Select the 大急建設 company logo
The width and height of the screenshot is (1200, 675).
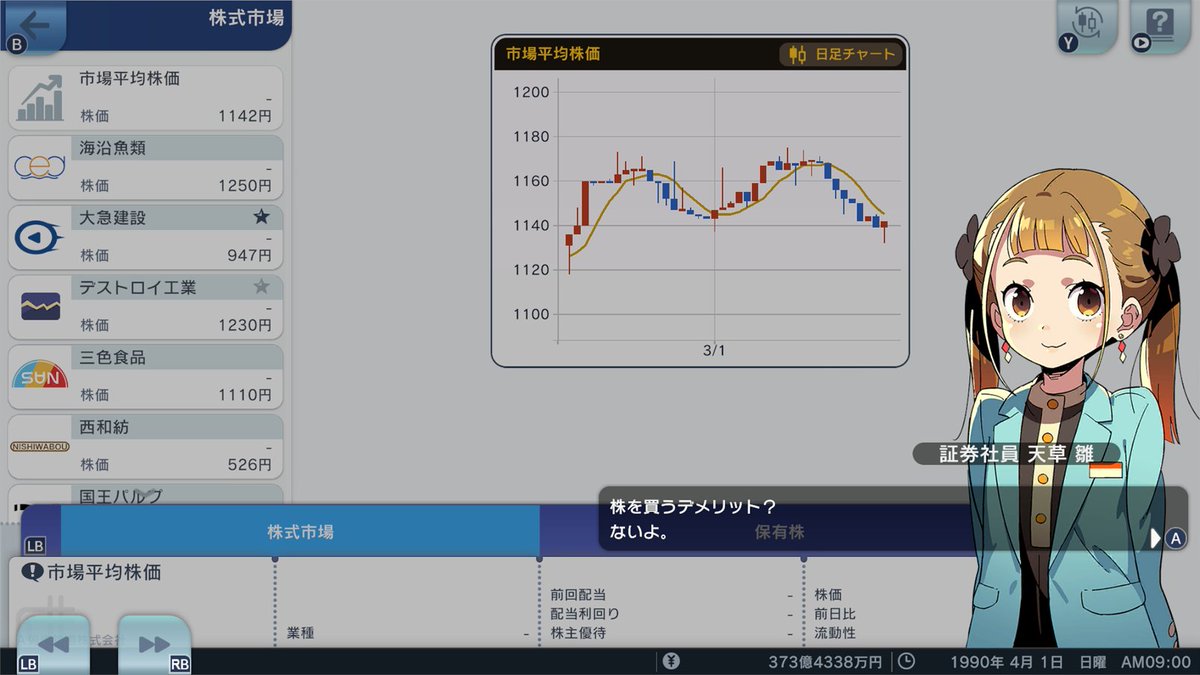click(40, 237)
